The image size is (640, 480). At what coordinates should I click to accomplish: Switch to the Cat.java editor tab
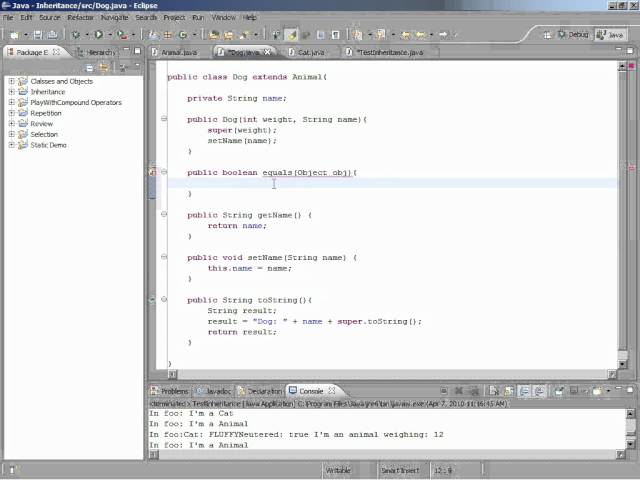(x=307, y=52)
